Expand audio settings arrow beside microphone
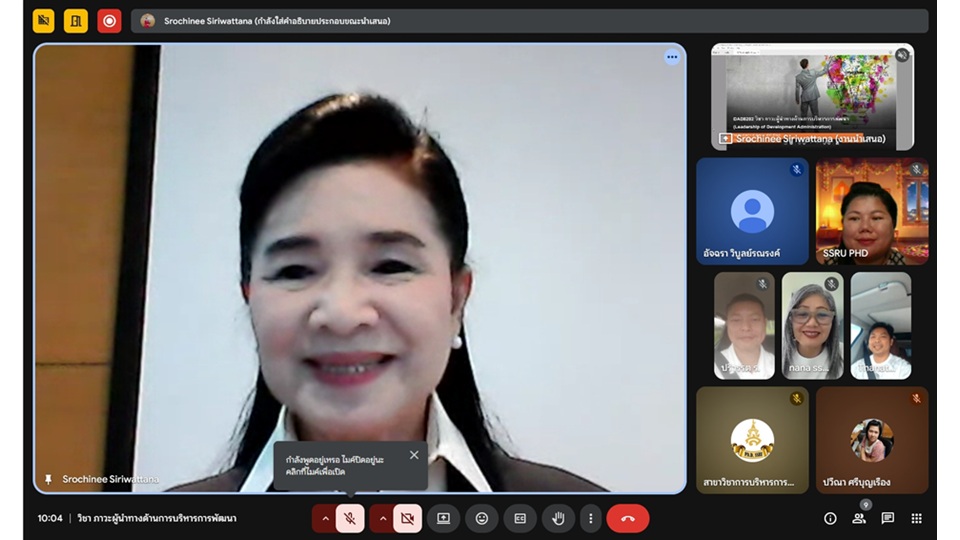Screen dimensions: 960x540 pos(324,518)
